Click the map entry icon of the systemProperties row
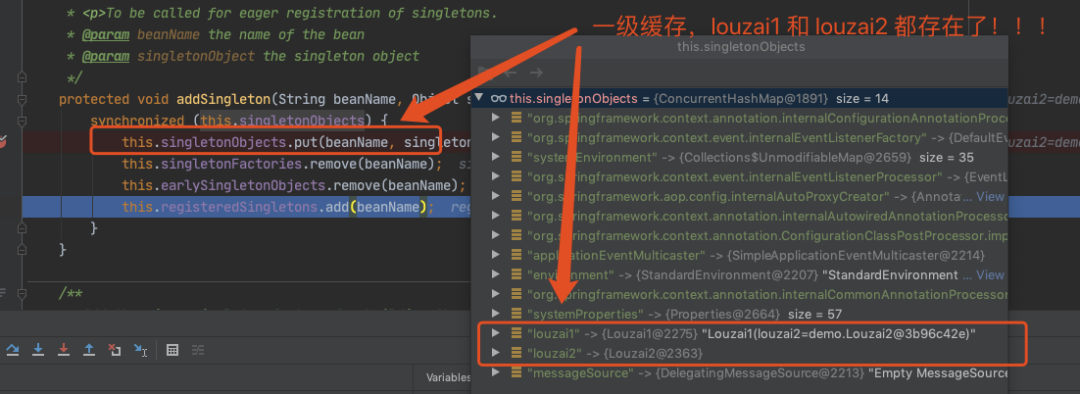This screenshot has width=1080, height=394. pos(516,314)
